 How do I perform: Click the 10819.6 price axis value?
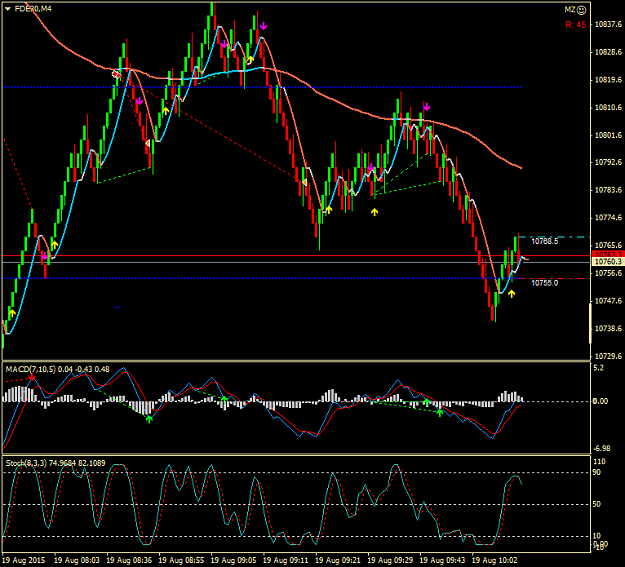[x=608, y=80]
